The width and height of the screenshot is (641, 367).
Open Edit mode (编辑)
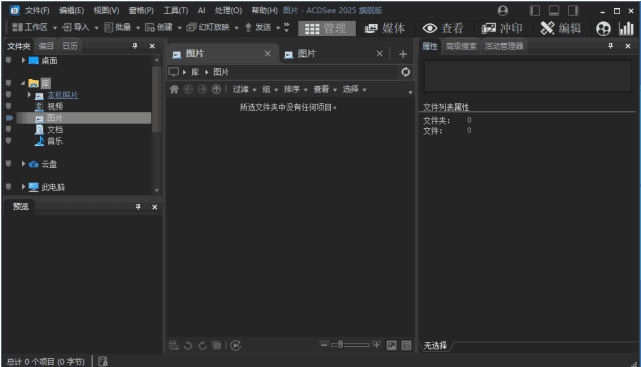tap(561, 28)
